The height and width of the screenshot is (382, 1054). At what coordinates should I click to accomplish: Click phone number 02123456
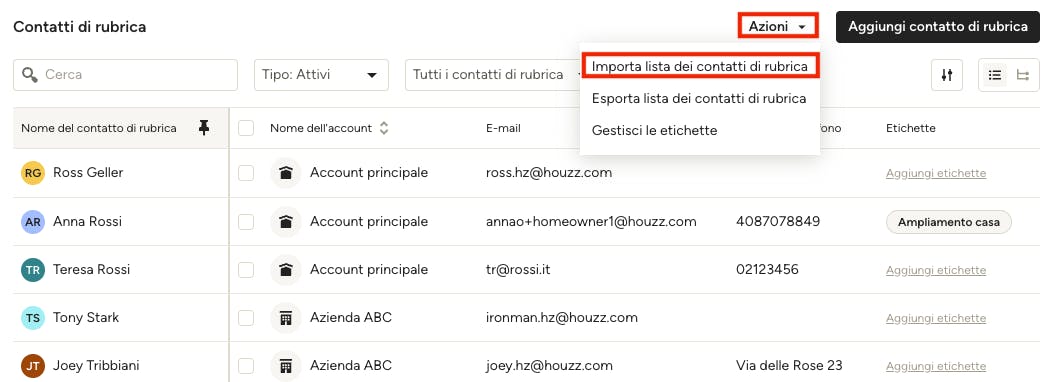tap(768, 270)
